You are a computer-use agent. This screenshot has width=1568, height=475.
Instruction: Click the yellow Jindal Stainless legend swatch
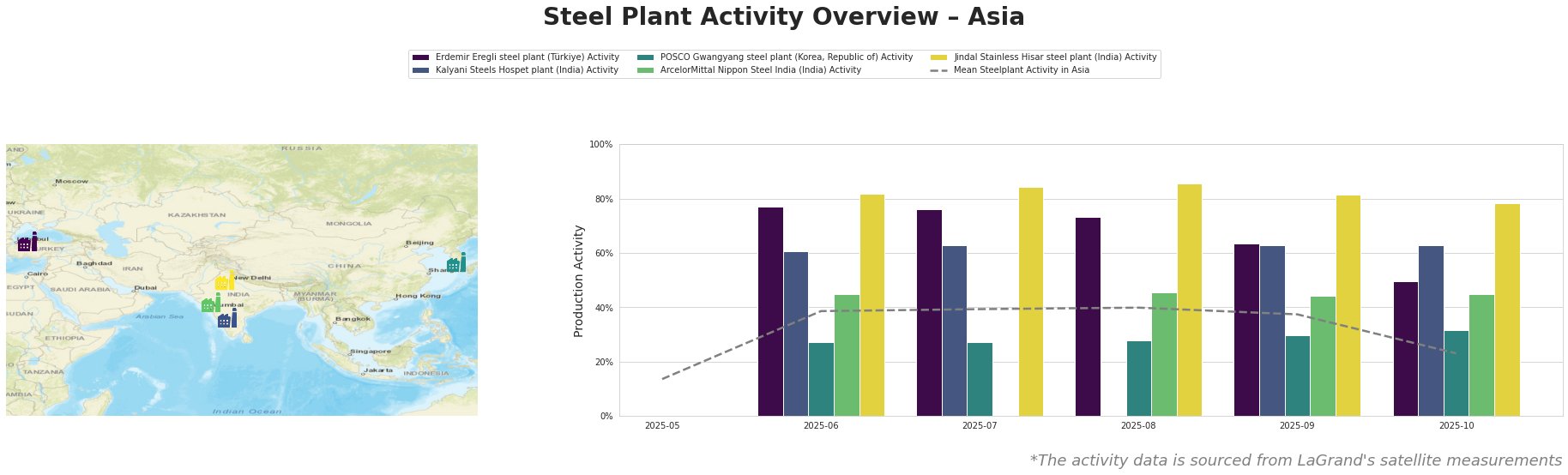tap(938, 57)
